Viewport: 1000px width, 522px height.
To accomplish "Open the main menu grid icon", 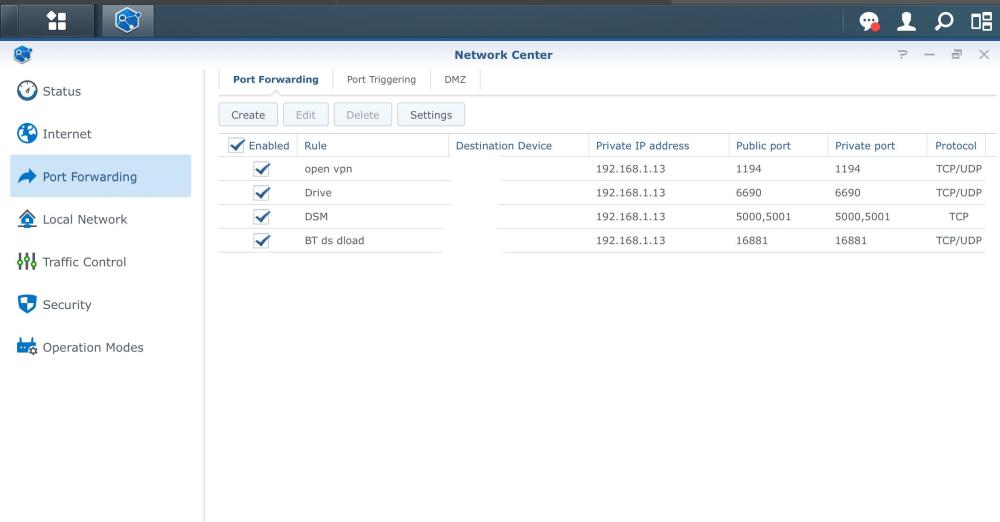I will (x=57, y=21).
